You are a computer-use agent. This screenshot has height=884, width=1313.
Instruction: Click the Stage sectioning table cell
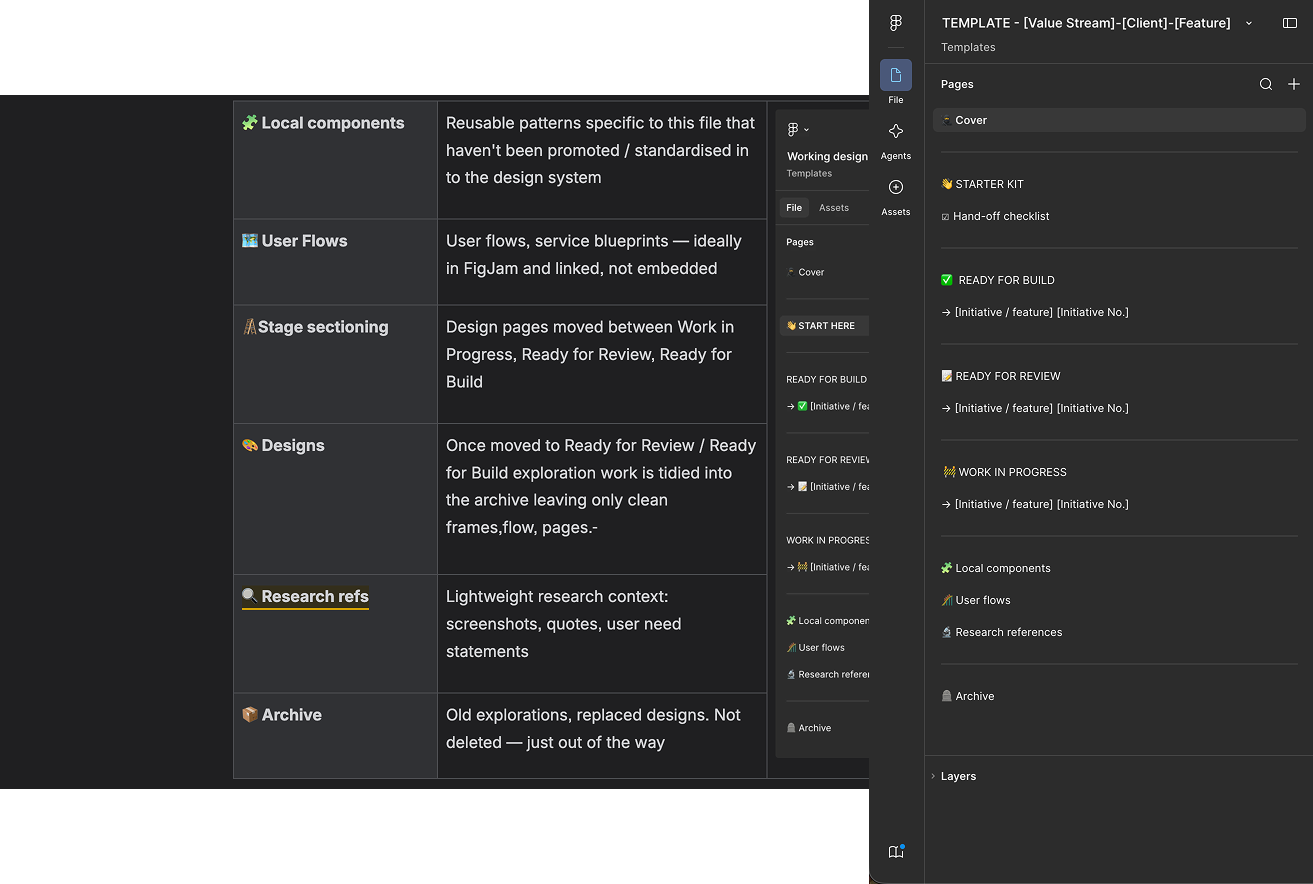pyautogui.click(x=335, y=364)
